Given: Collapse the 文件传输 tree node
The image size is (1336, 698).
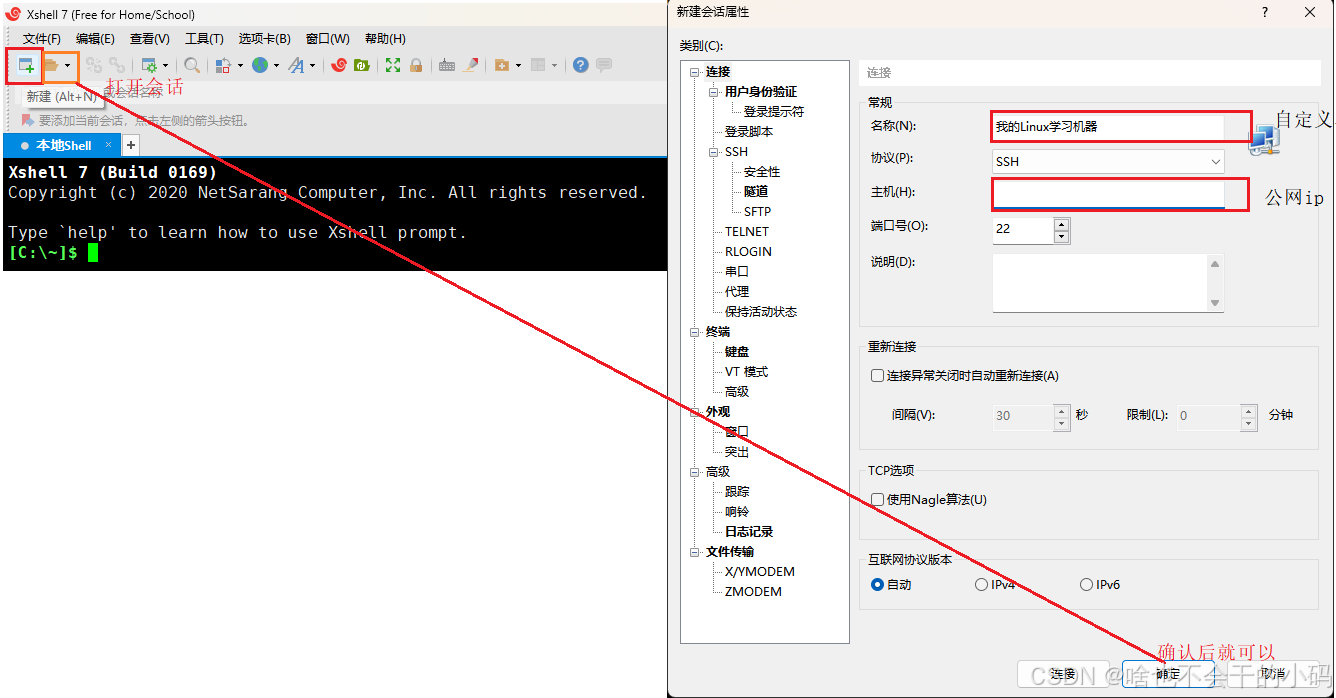Looking at the screenshot, I should tap(695, 551).
